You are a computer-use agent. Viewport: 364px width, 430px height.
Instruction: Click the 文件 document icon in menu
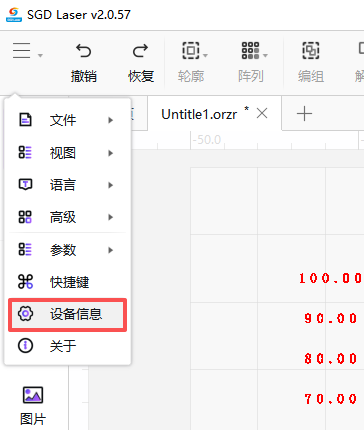click(25, 120)
